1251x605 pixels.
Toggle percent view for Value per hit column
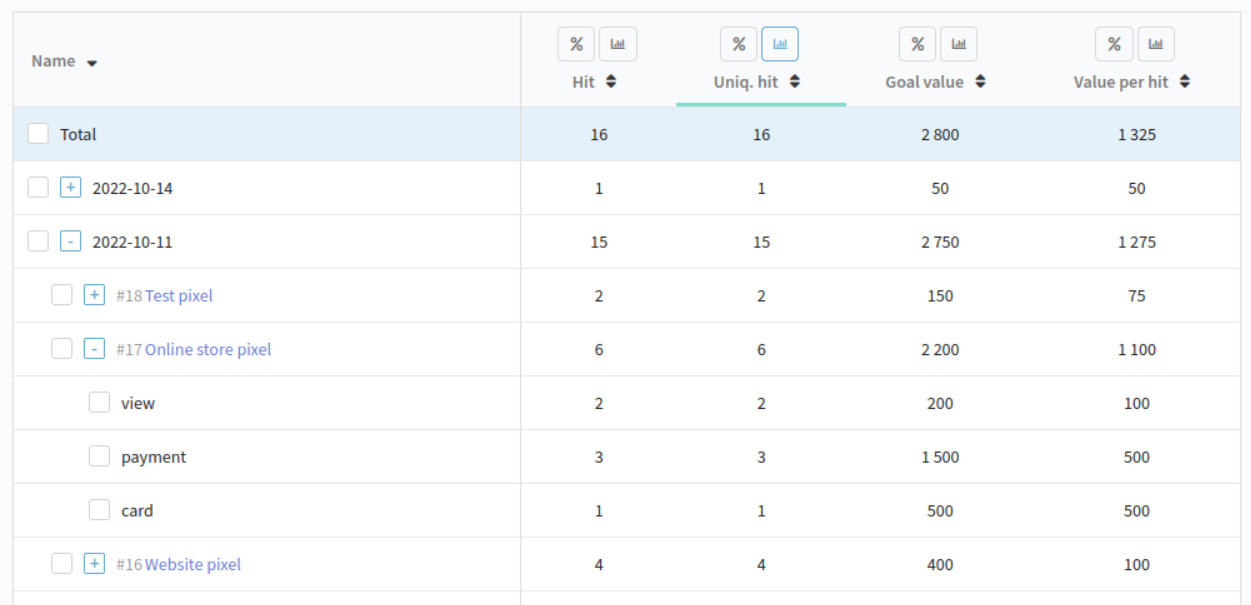(x=1114, y=44)
